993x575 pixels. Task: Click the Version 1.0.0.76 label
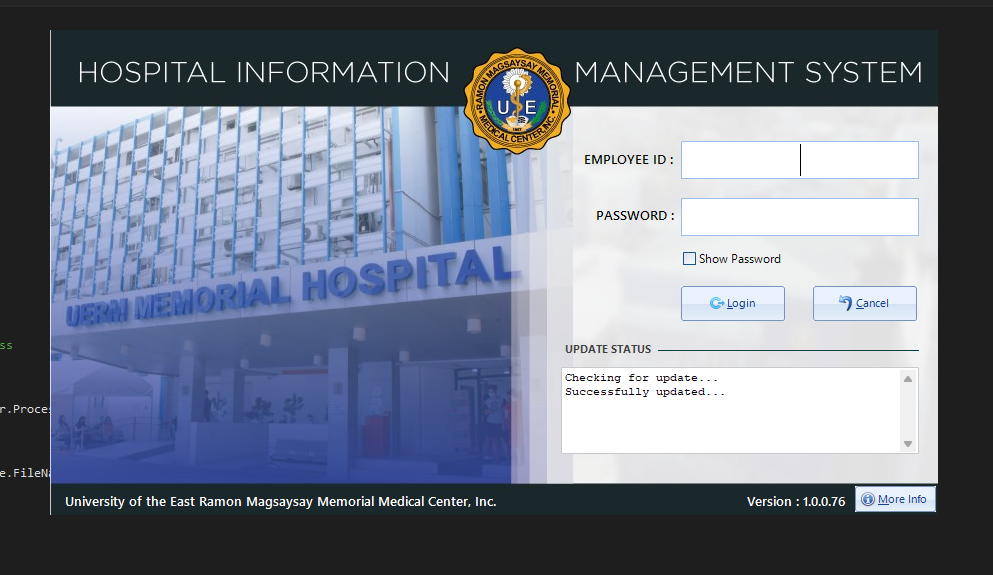[795, 501]
